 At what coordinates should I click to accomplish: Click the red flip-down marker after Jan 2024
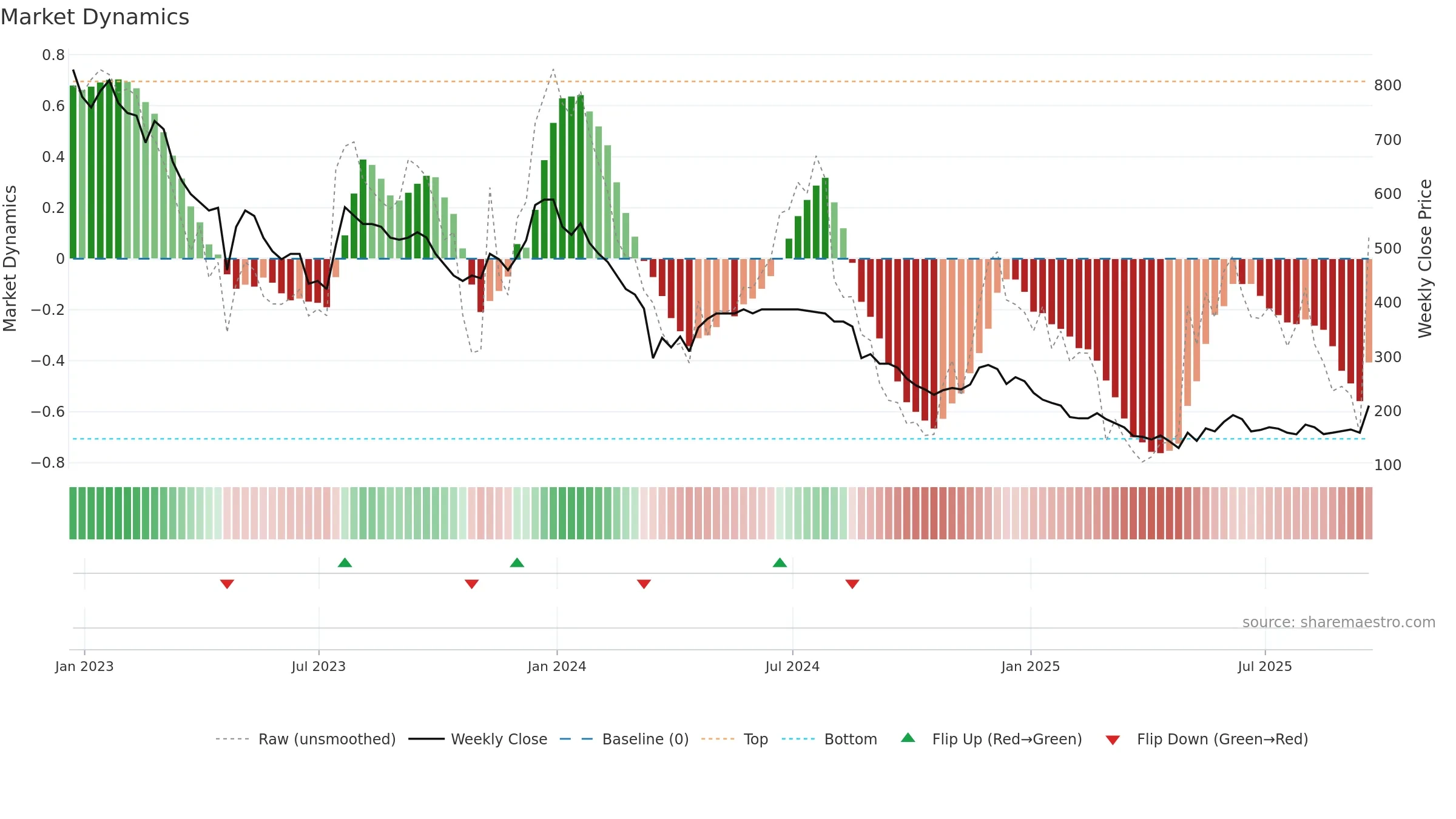pyautogui.click(x=644, y=584)
